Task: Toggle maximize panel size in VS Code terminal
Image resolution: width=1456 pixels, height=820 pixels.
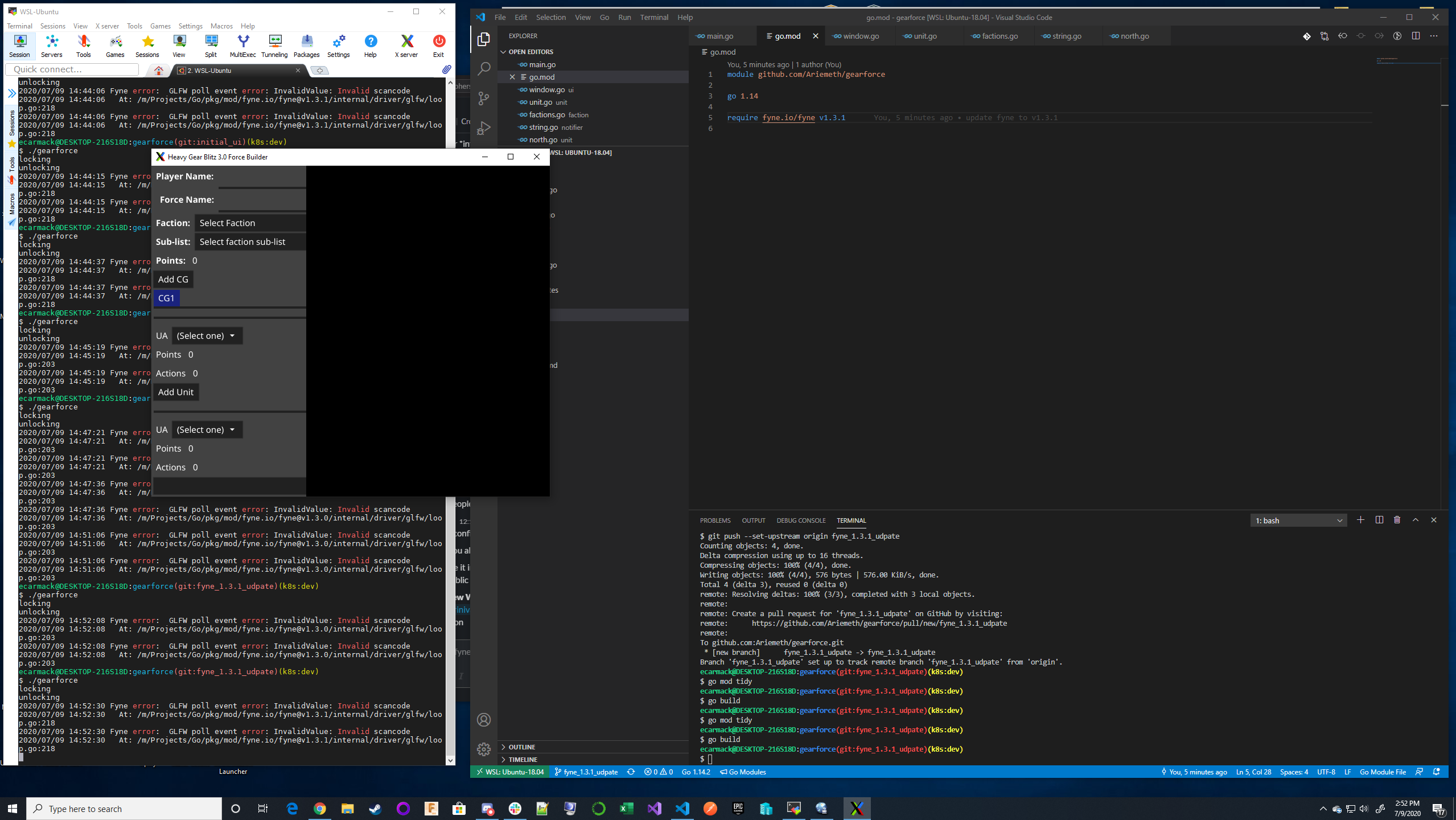Action: (1414, 520)
